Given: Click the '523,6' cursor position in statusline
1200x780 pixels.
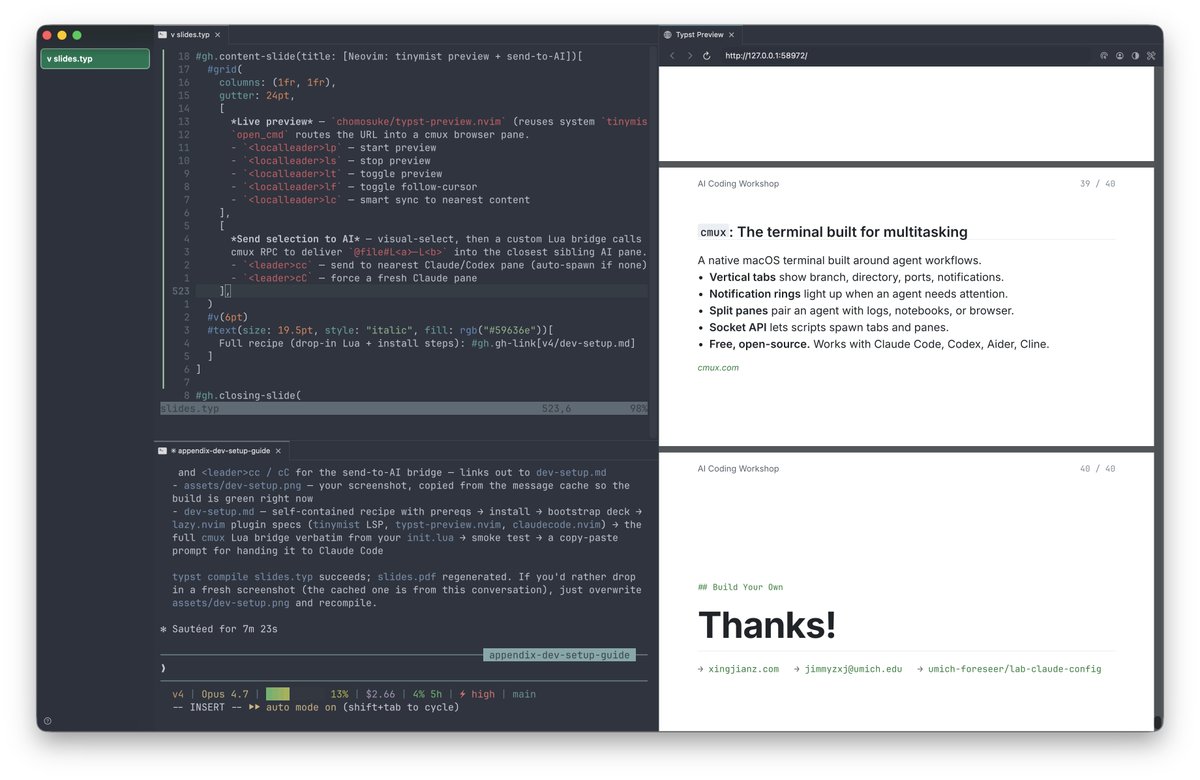Looking at the screenshot, I should click(x=556, y=408).
